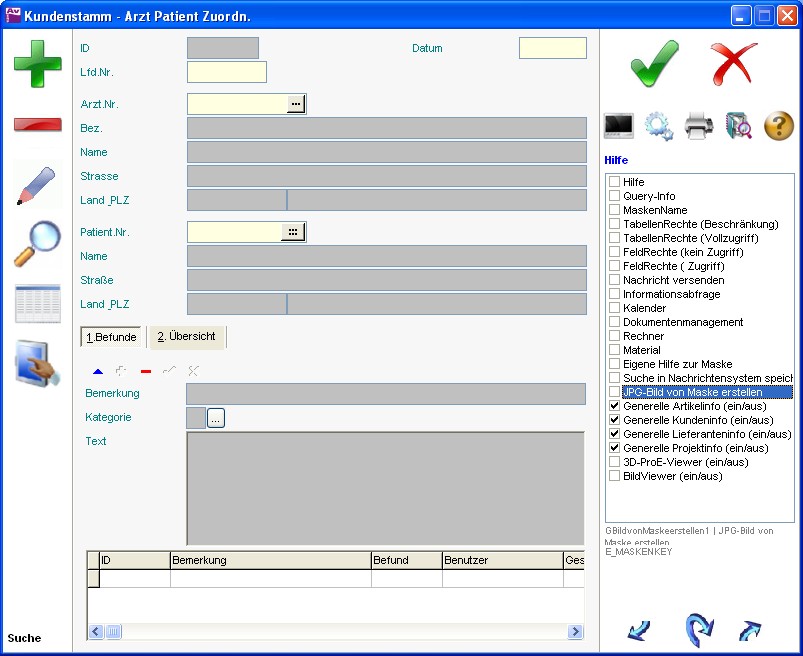The height and width of the screenshot is (656, 803).
Task: Click the Datum input field
Action: [552, 49]
